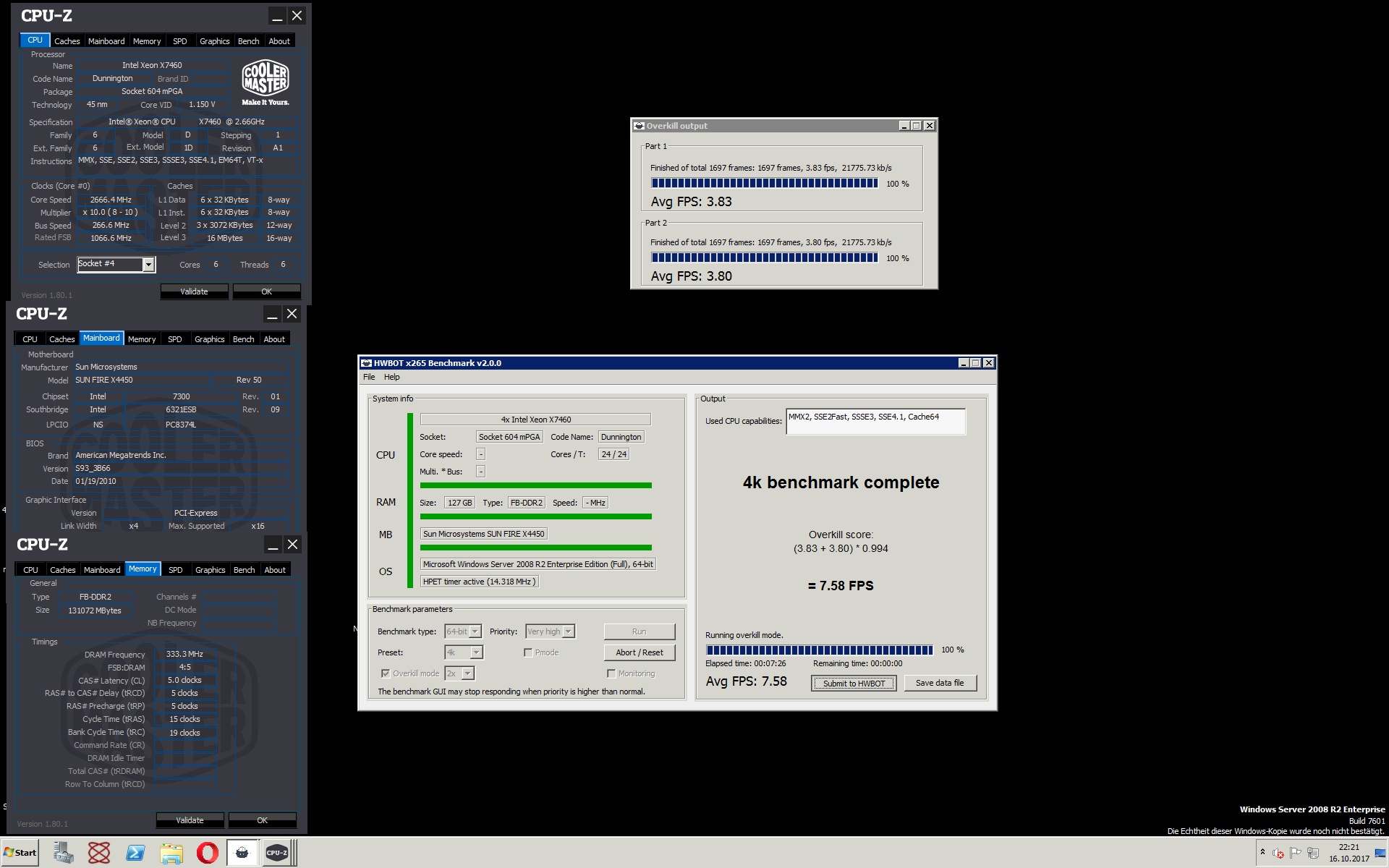Click the HWBOT x265 benchmark taskbar icon

[242, 853]
